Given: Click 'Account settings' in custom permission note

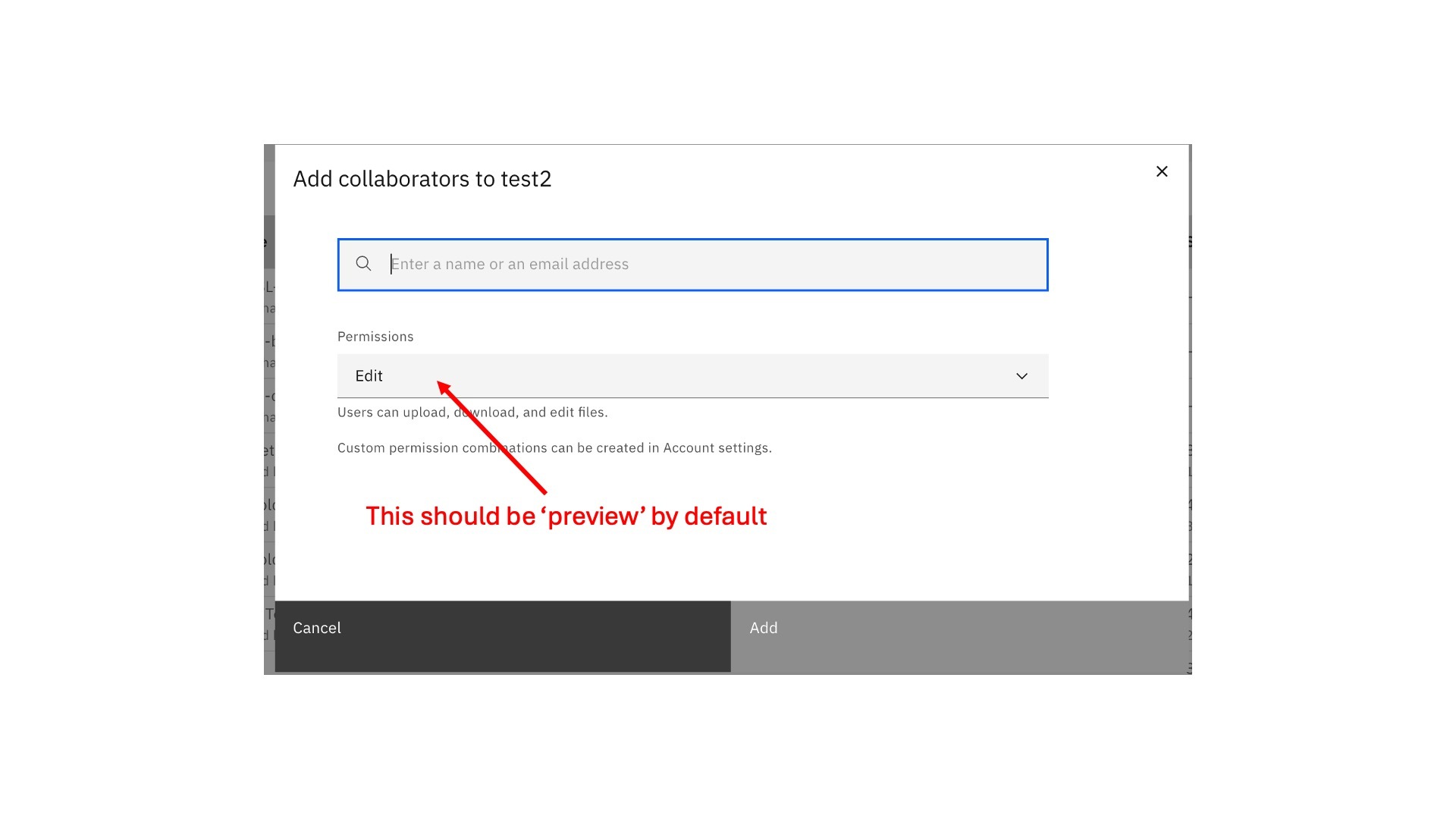Looking at the screenshot, I should point(716,448).
